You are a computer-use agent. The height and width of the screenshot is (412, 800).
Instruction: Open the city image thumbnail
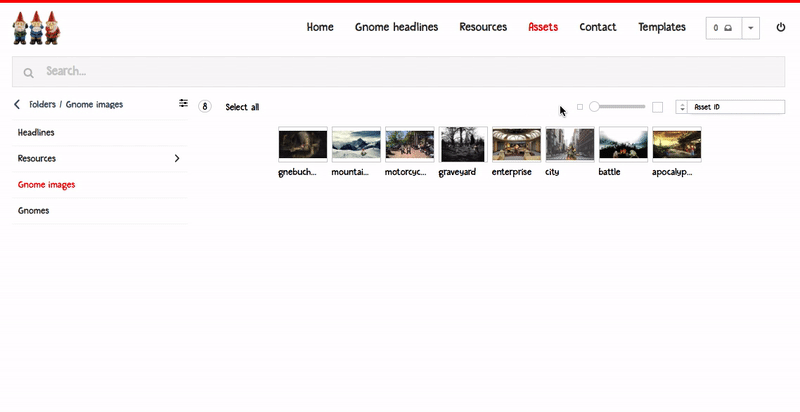point(570,144)
